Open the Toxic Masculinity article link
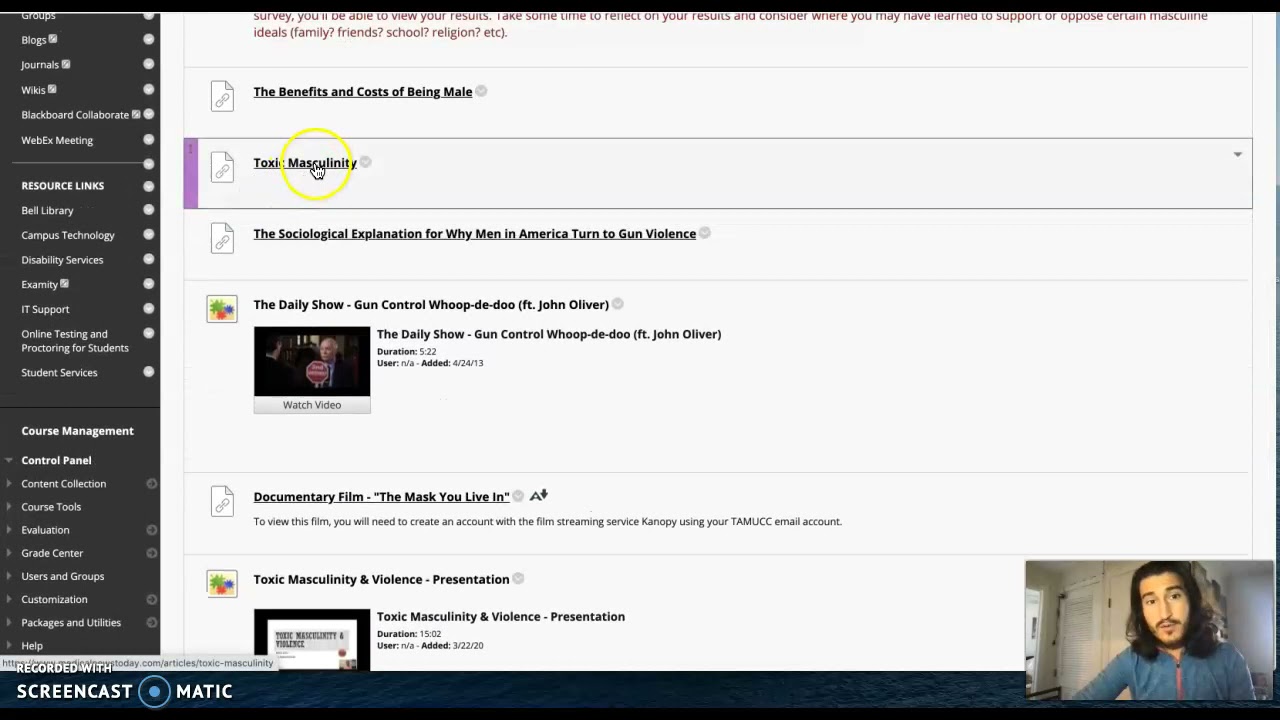Viewport: 1280px width, 720px height. (305, 163)
